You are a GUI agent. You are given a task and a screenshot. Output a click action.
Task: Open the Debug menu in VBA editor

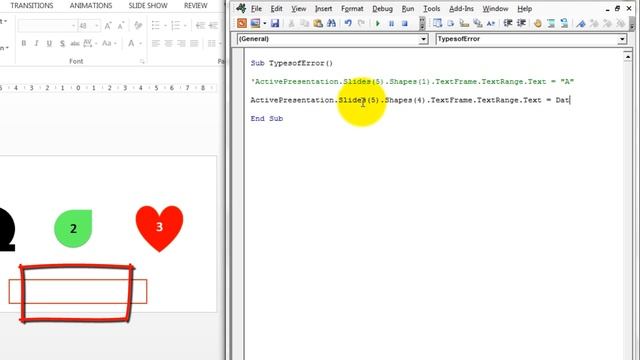click(x=382, y=9)
